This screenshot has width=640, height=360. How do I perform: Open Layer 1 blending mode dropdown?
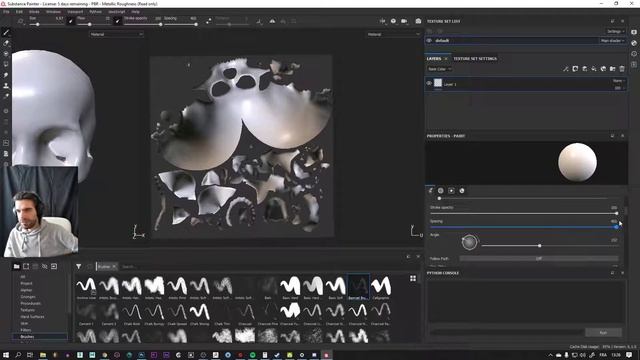[x=618, y=81]
